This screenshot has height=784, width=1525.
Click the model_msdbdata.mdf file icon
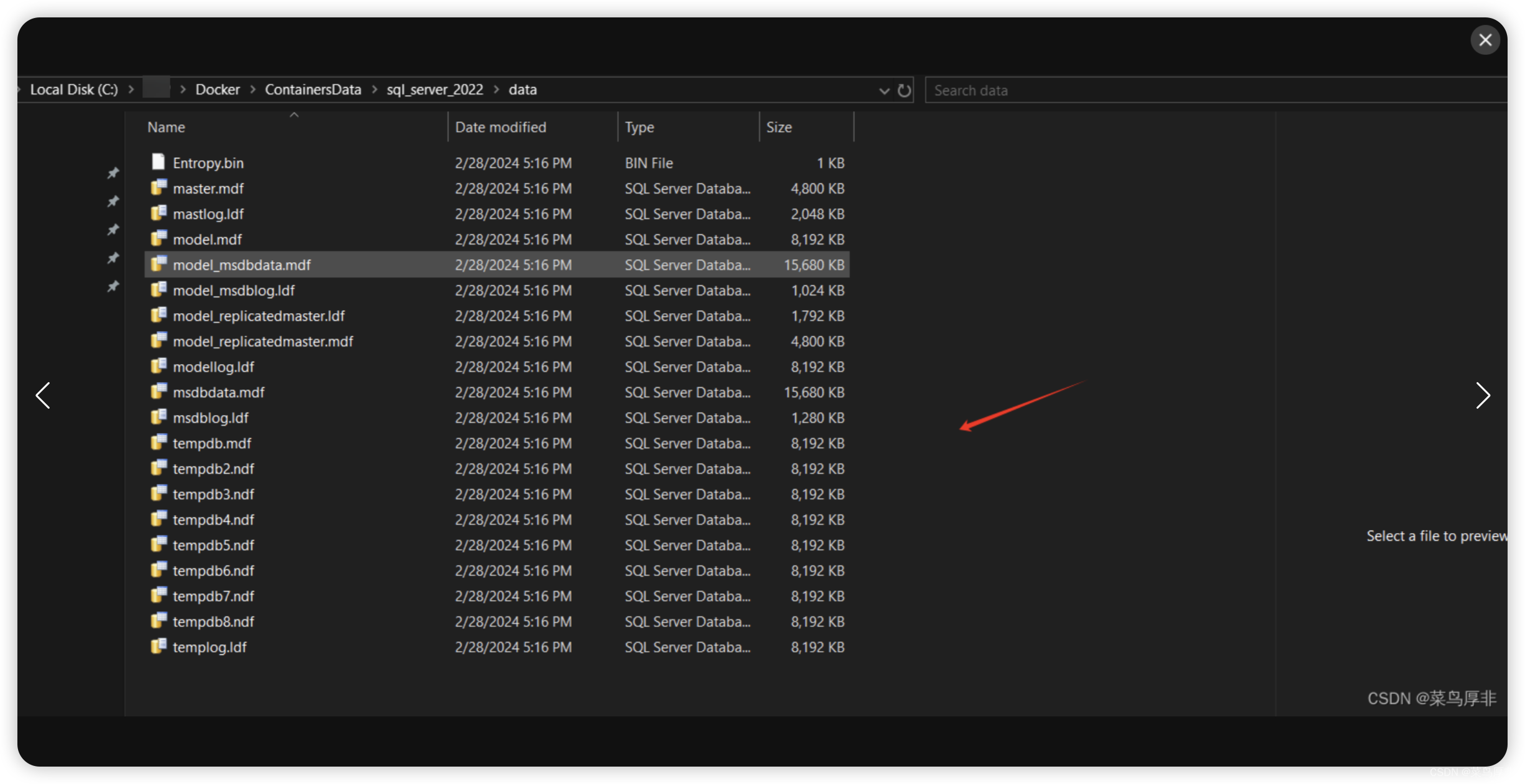coord(158,264)
